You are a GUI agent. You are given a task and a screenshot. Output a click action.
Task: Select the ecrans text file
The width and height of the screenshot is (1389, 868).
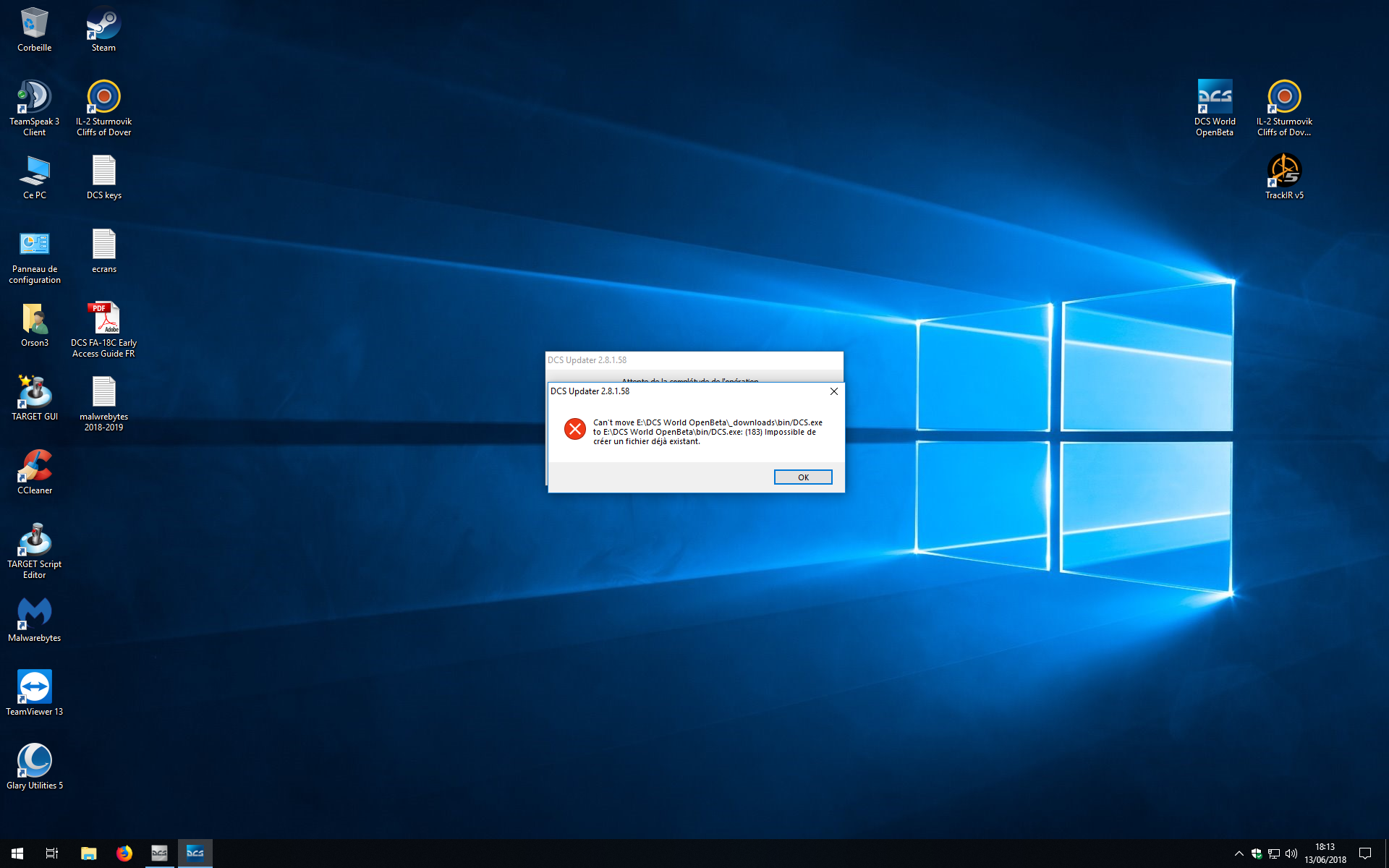tap(104, 252)
